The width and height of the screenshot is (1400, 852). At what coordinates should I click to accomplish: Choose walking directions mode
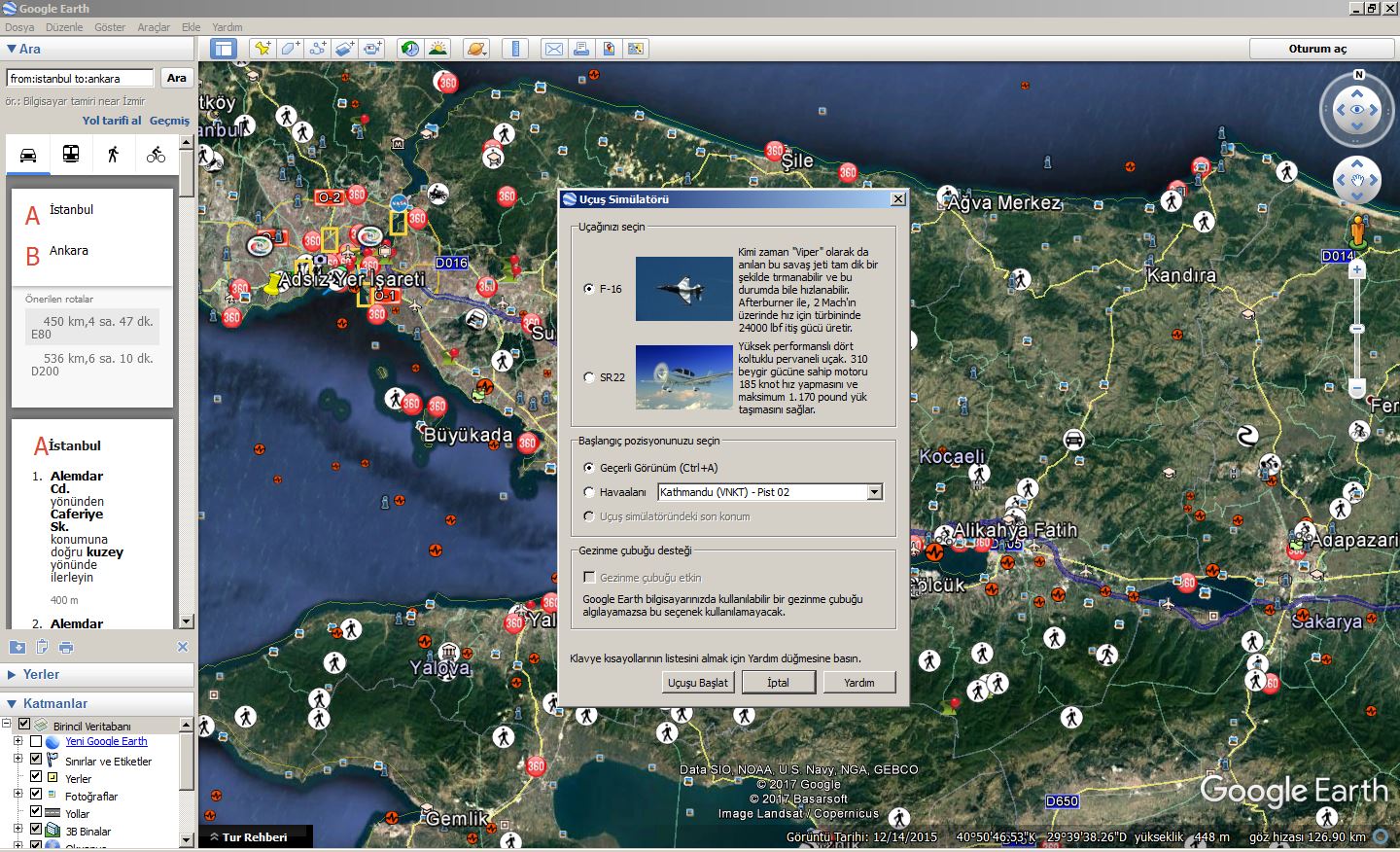pos(113,155)
